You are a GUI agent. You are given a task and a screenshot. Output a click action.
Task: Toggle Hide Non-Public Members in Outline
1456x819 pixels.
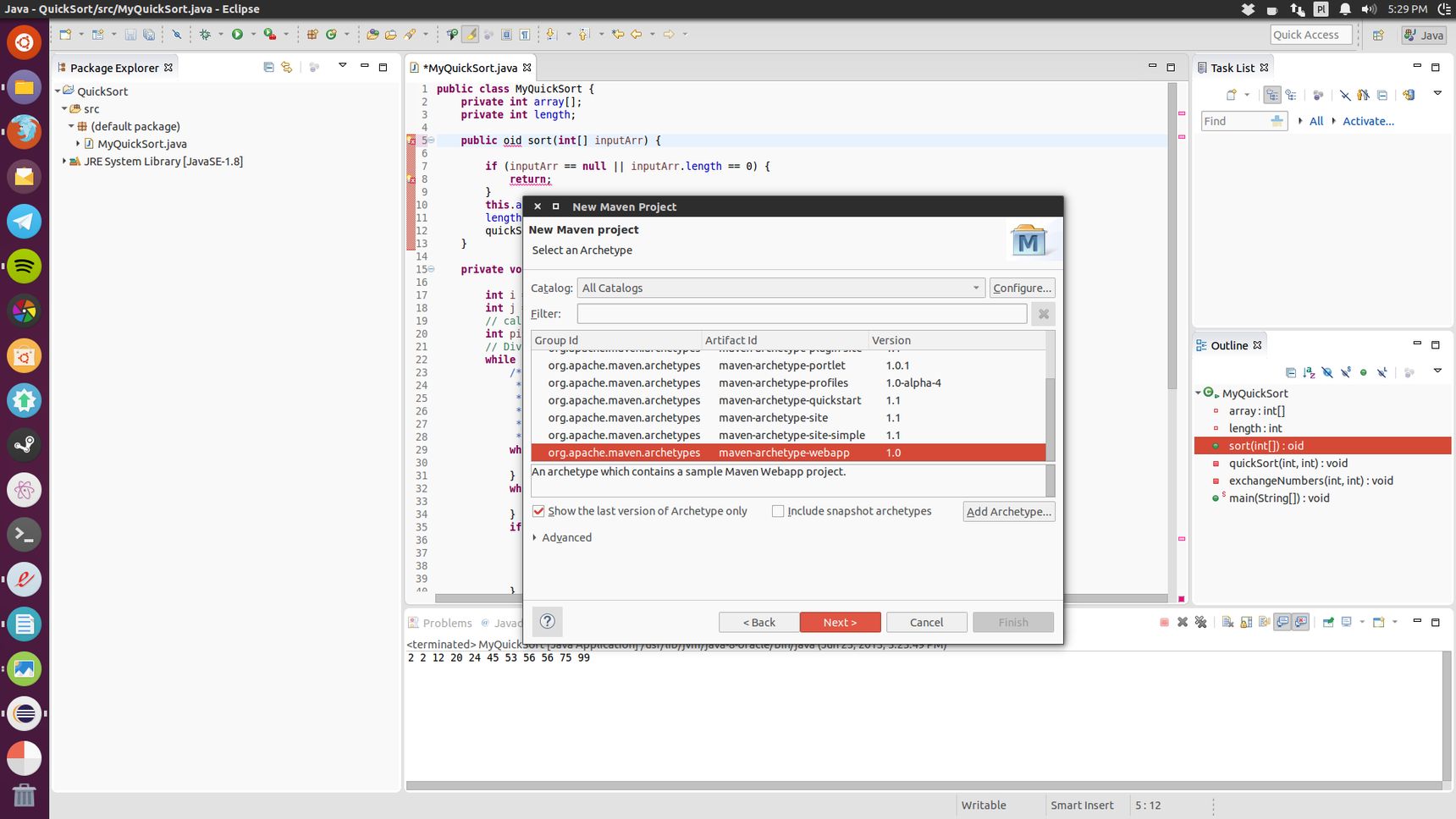pos(1364,371)
